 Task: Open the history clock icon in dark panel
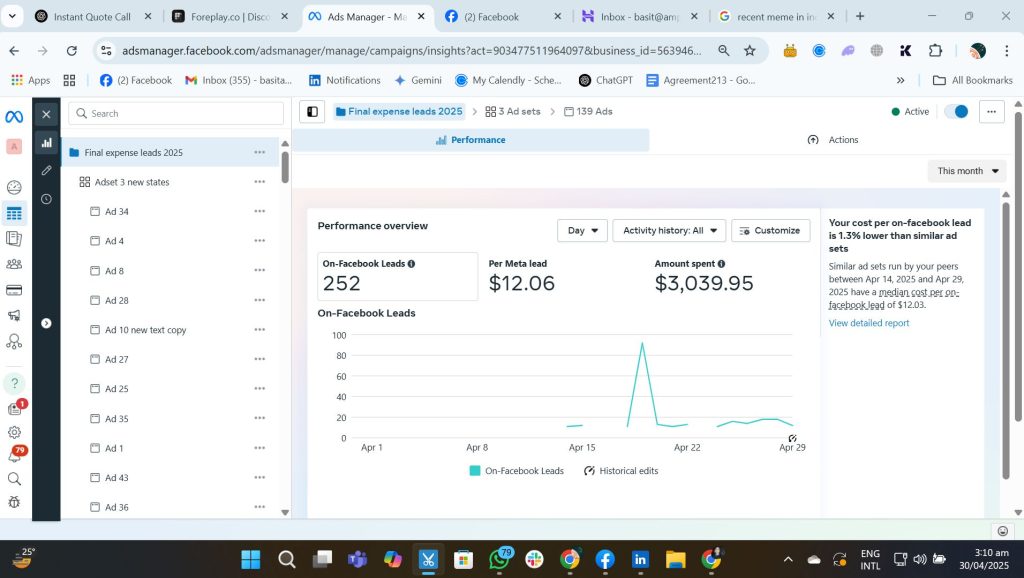coord(46,199)
